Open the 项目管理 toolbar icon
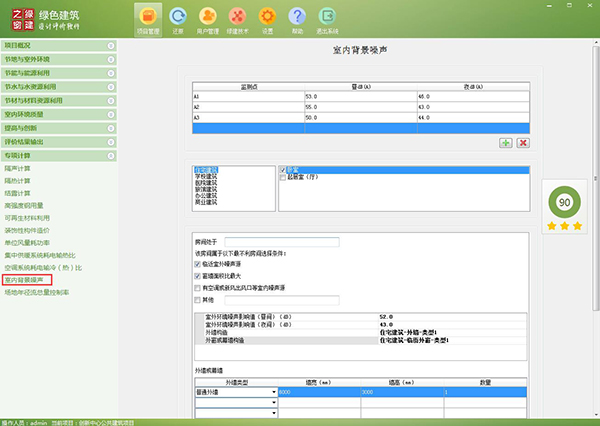600x426 pixels. (148, 18)
